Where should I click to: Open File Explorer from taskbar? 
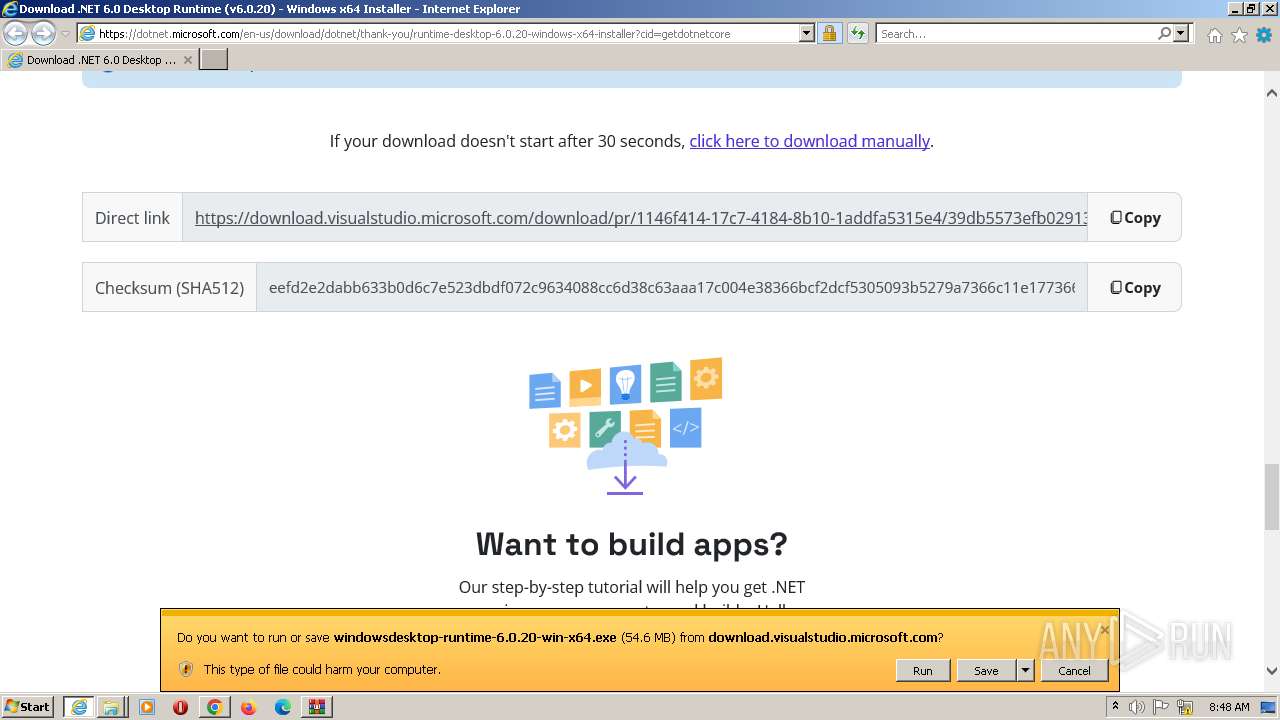click(x=111, y=707)
